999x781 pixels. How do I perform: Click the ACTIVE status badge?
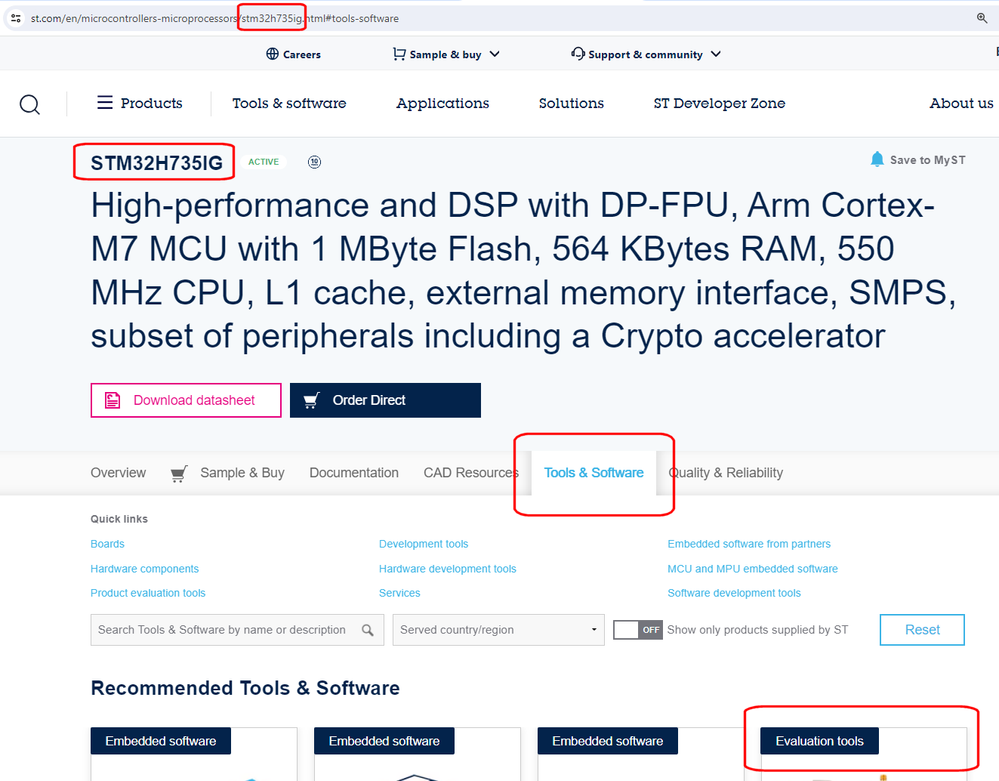pos(263,162)
